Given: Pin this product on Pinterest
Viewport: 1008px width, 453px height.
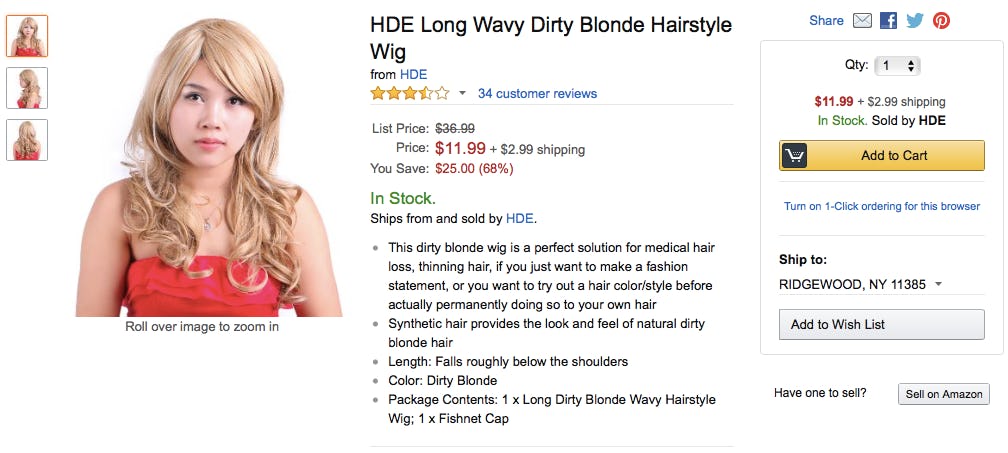Looking at the screenshot, I should (941, 21).
